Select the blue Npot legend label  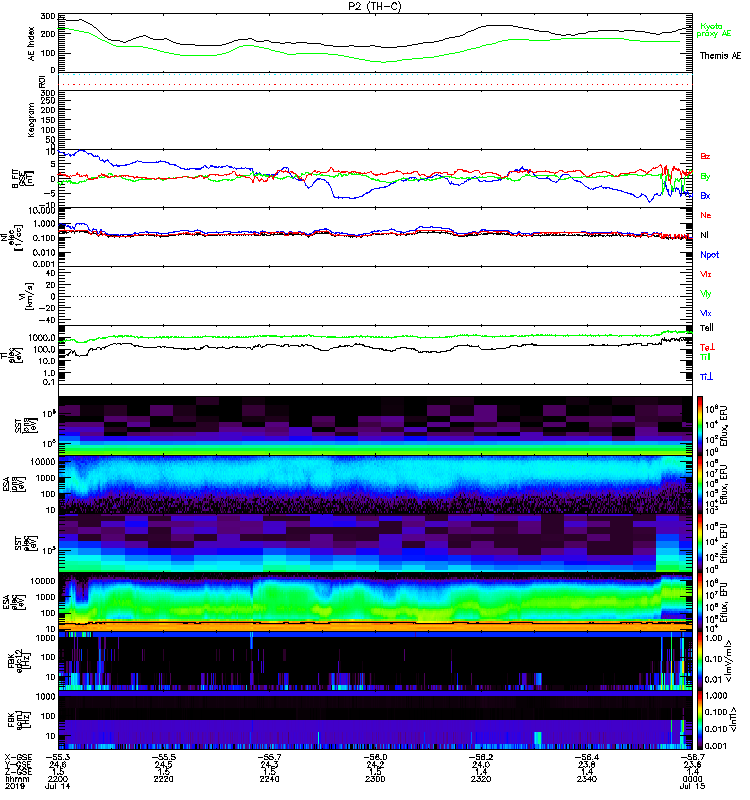tap(710, 255)
